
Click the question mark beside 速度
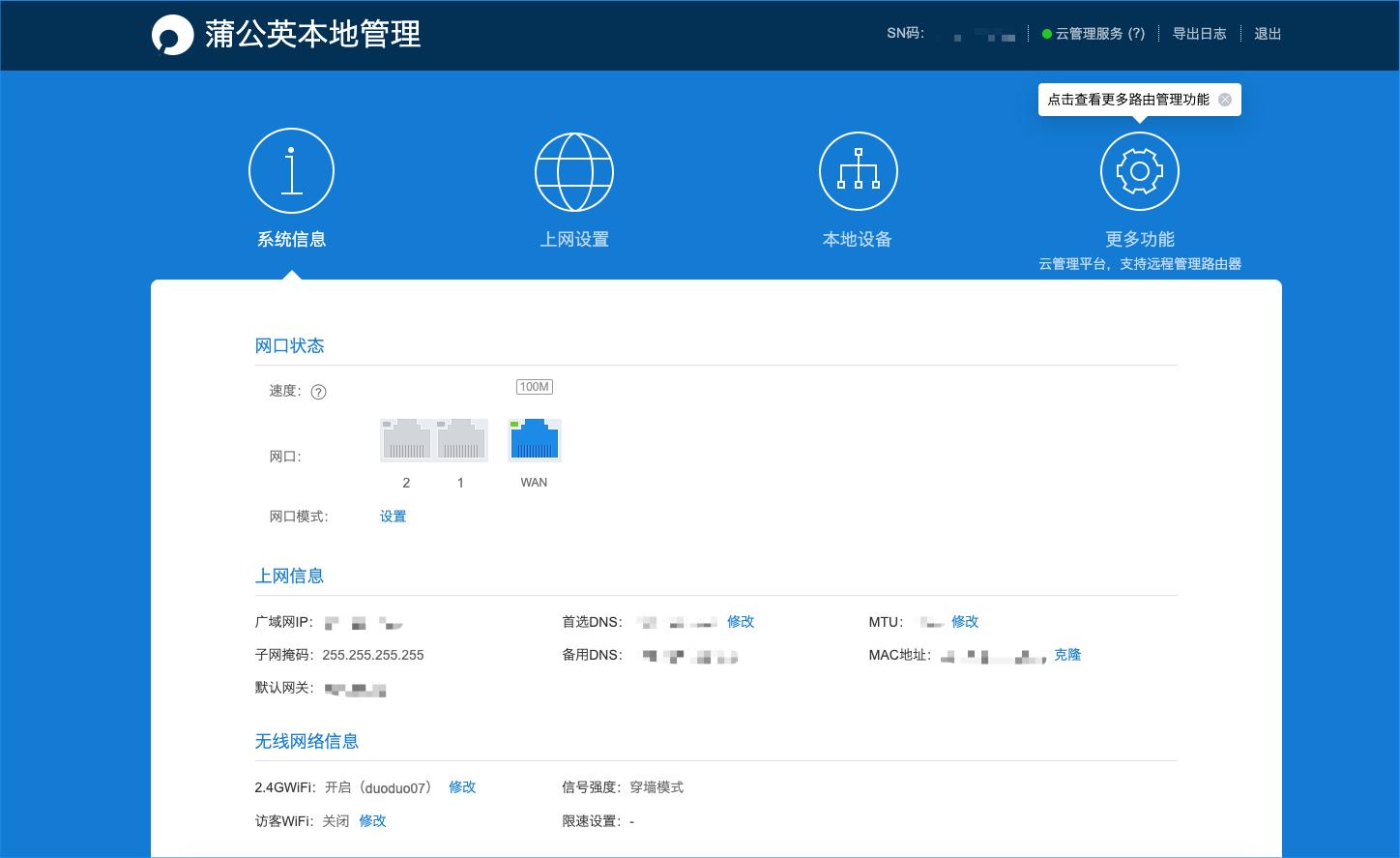(319, 392)
